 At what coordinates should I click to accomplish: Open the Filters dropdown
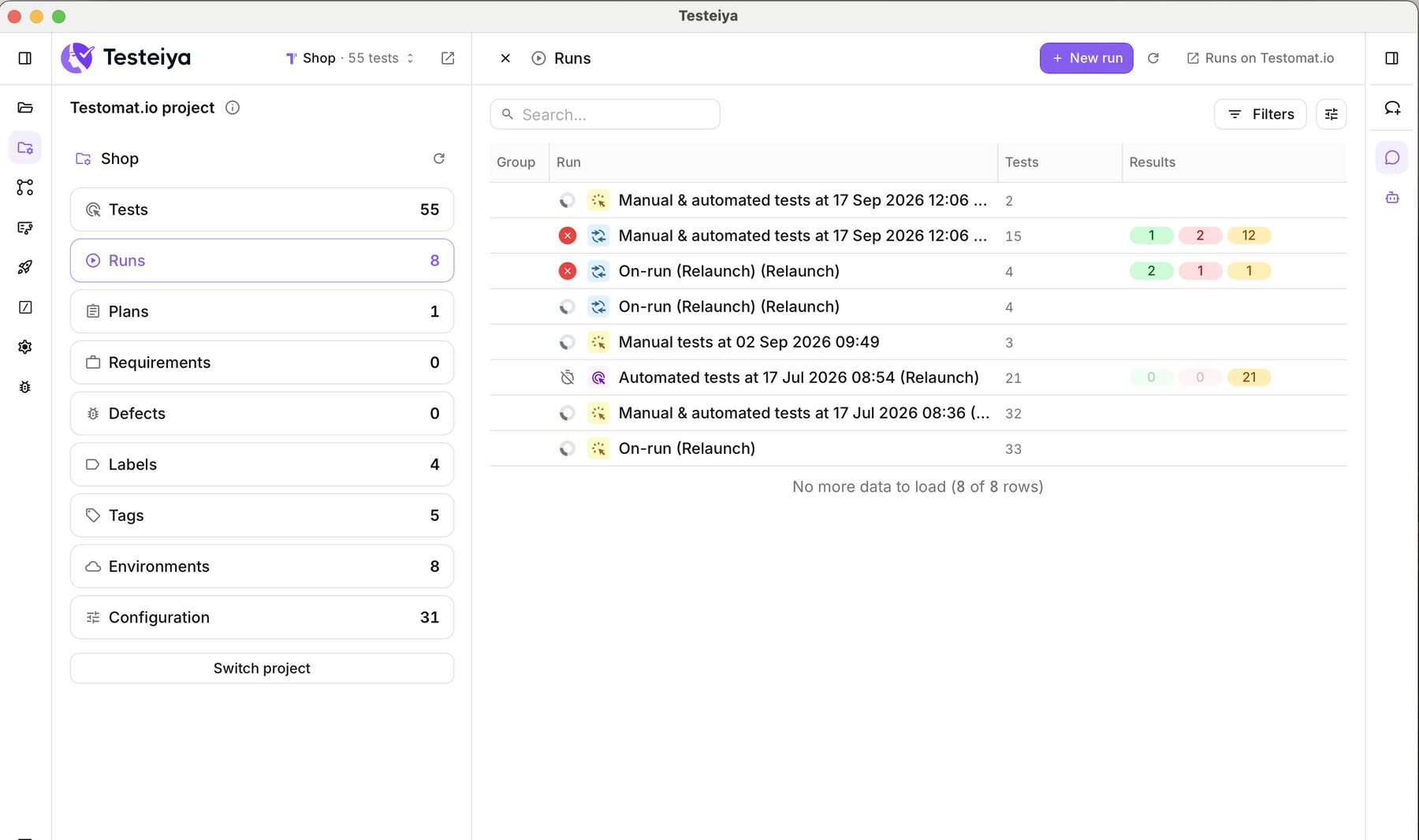[1261, 114]
